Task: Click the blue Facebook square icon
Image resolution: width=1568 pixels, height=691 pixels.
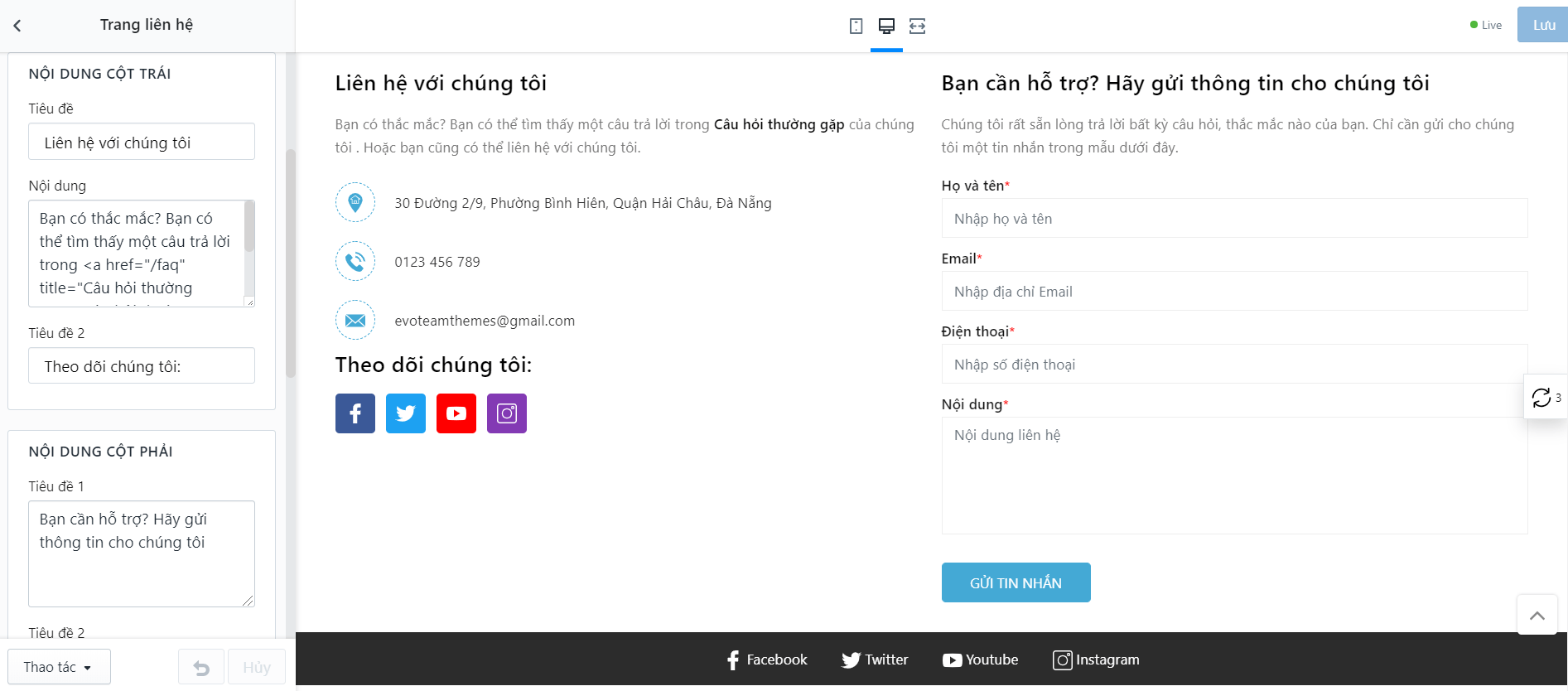Action: point(355,413)
